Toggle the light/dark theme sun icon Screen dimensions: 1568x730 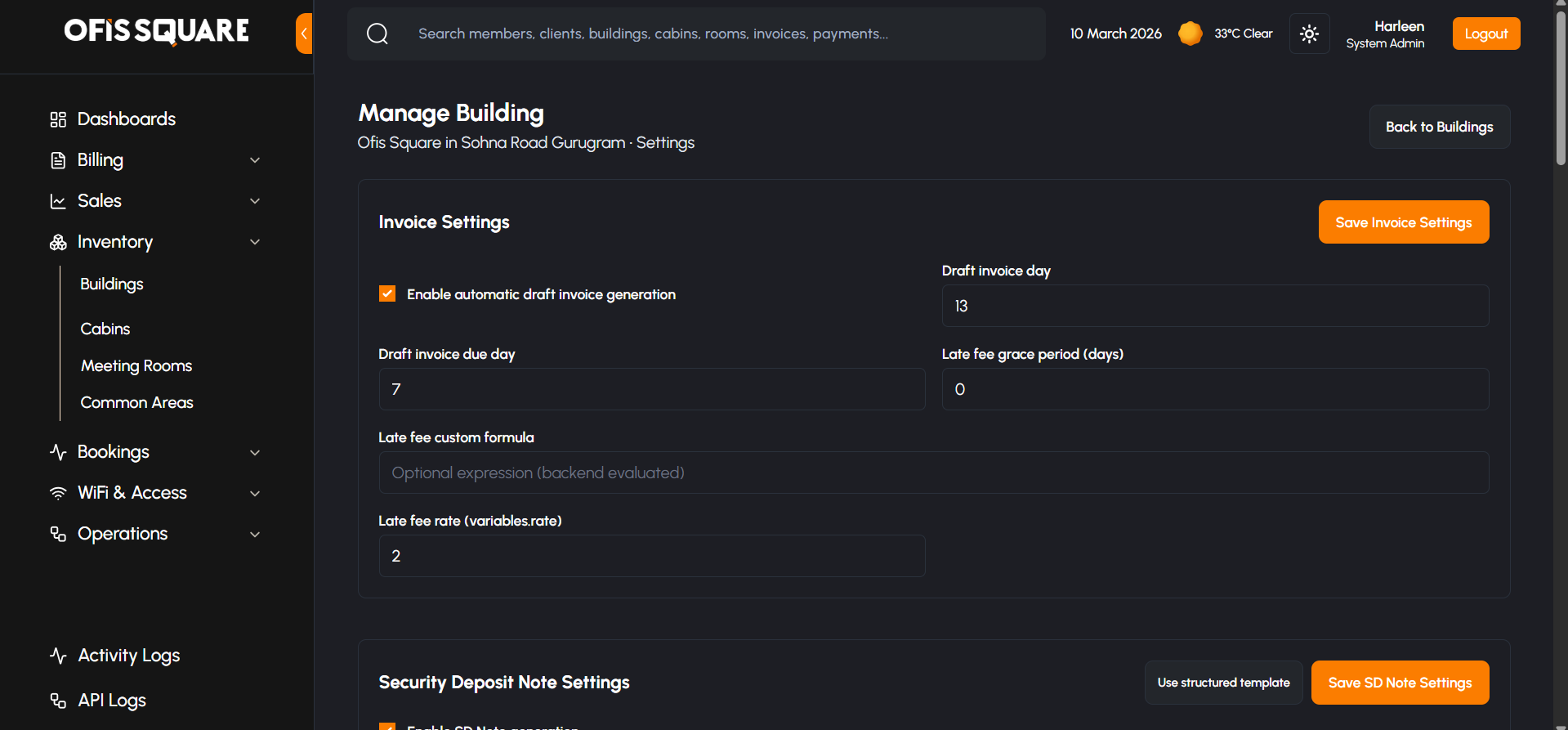[x=1309, y=34]
